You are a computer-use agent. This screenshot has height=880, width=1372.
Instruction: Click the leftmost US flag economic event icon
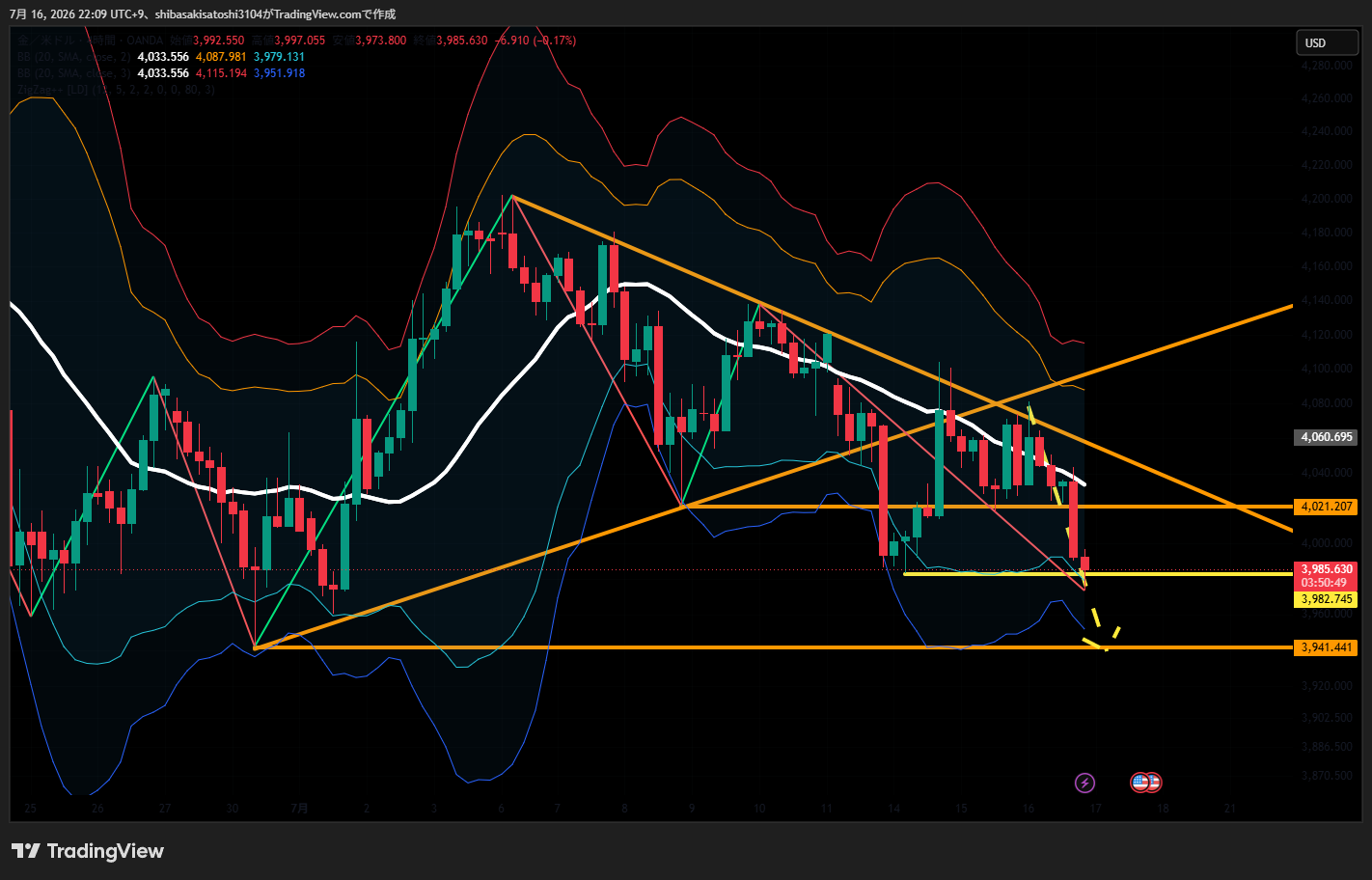coord(1139,783)
